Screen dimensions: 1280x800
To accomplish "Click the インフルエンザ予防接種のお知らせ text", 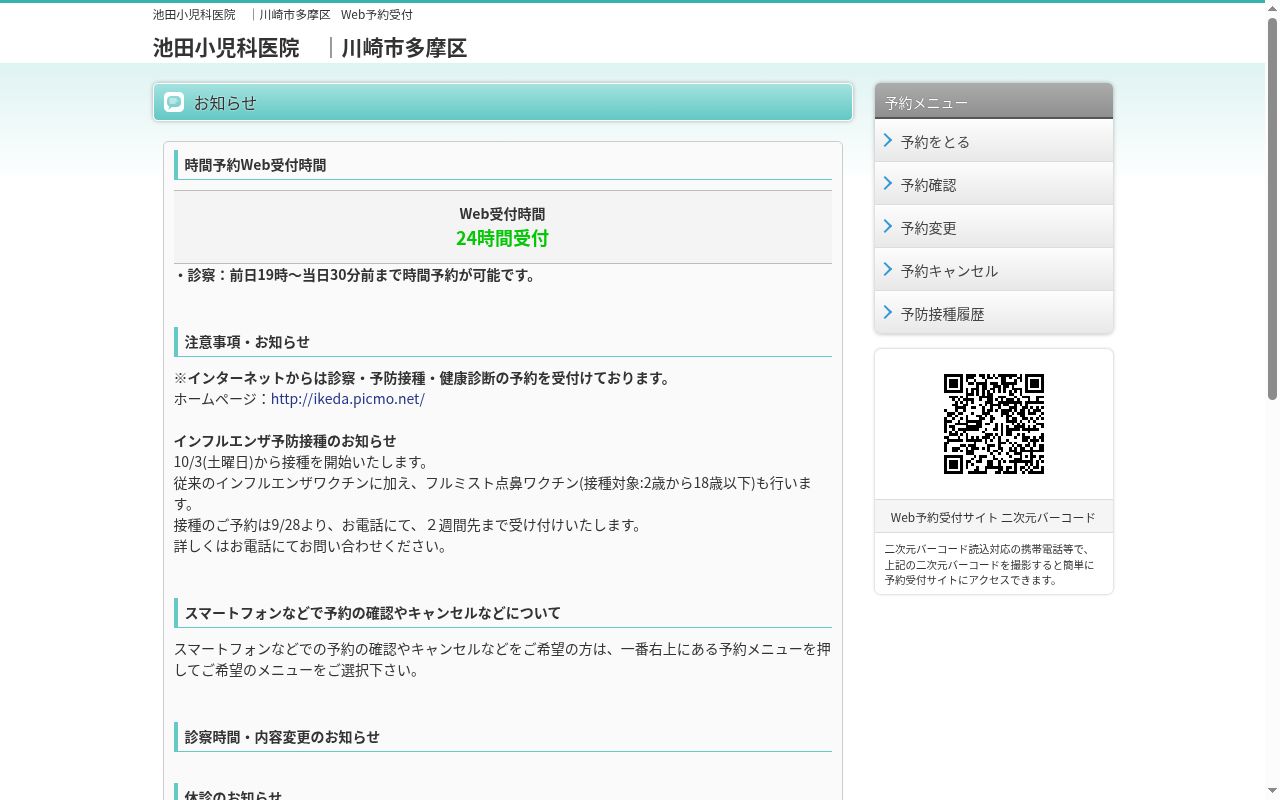I will [x=285, y=440].
